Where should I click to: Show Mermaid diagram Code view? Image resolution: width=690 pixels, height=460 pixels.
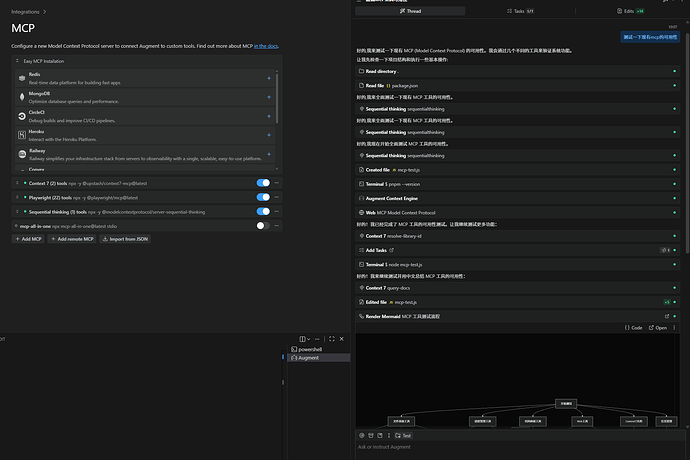coord(633,328)
